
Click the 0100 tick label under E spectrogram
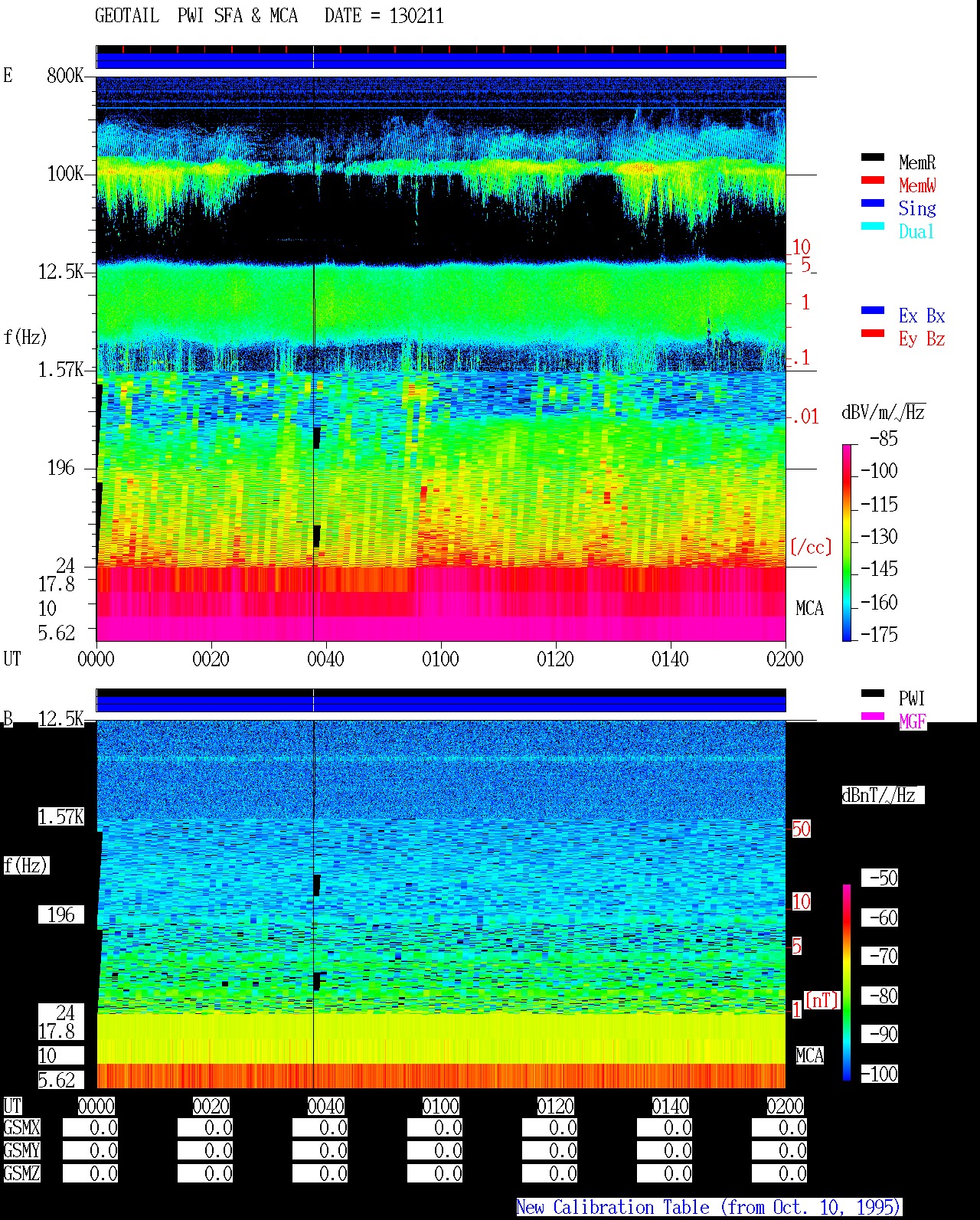click(x=440, y=659)
